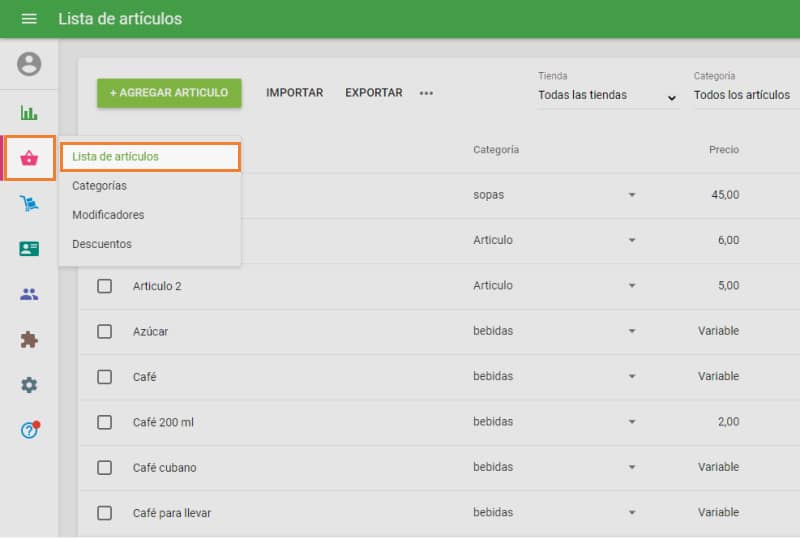
Task: Open the integrations puzzle piece icon
Action: click(x=29, y=340)
